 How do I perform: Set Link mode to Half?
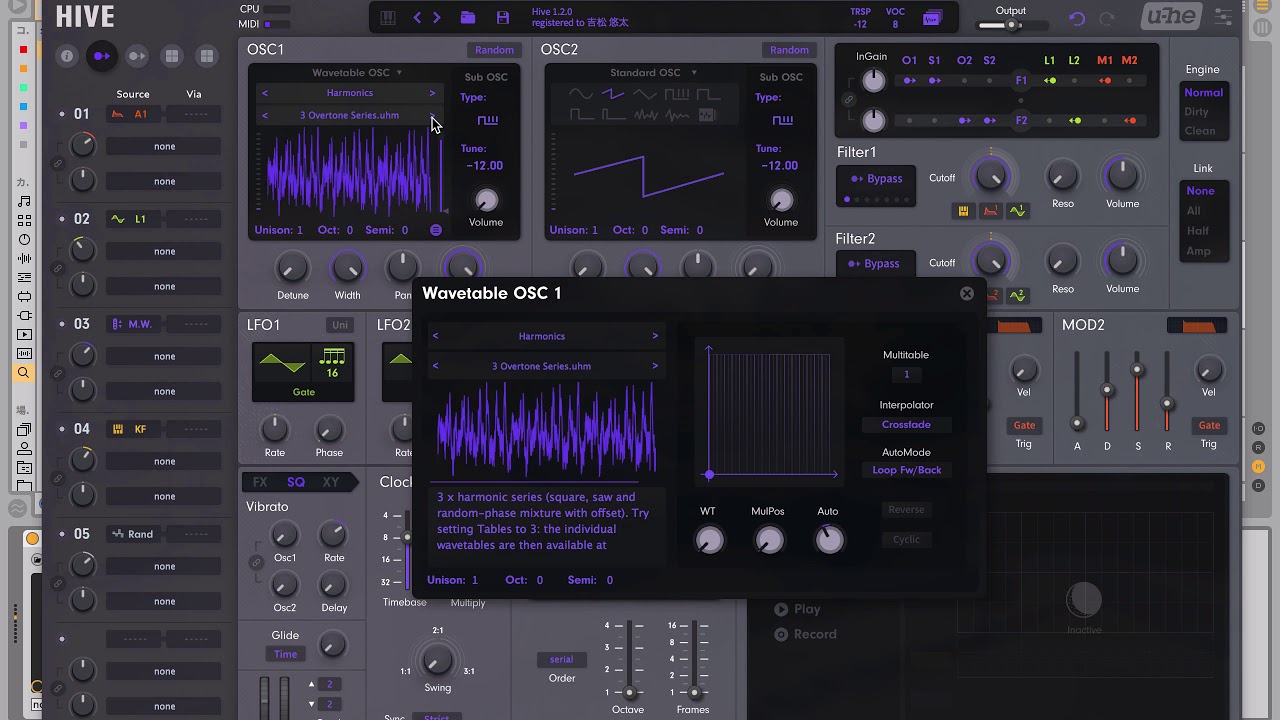click(1197, 231)
